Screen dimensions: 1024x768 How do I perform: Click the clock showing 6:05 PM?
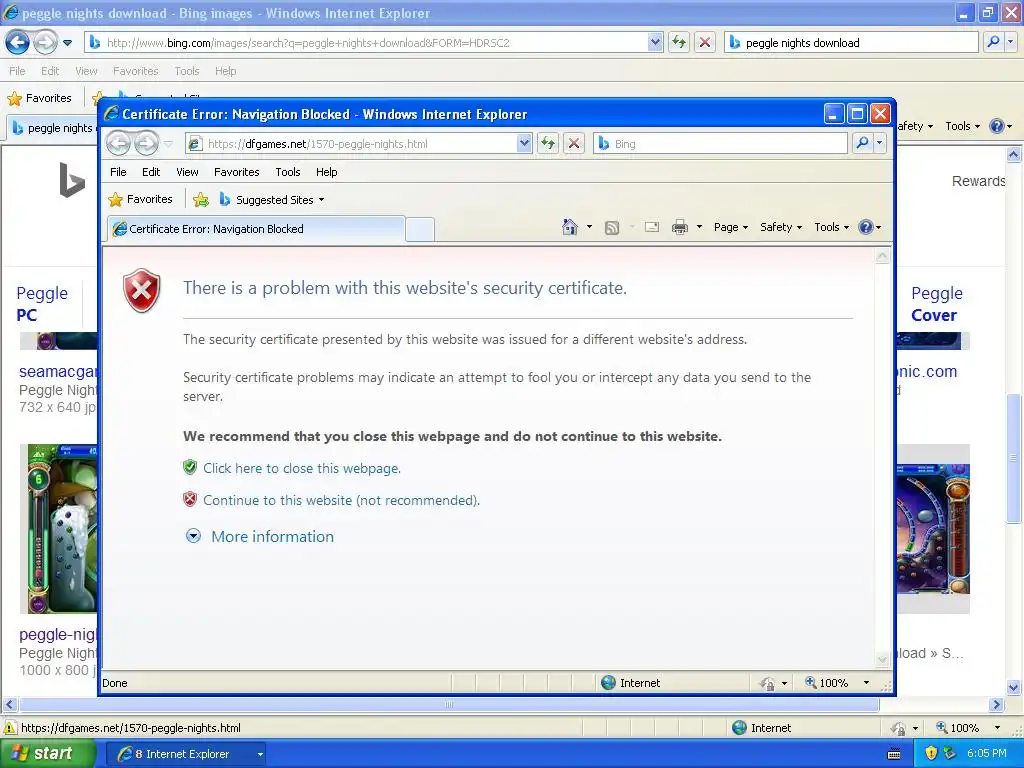(987, 754)
